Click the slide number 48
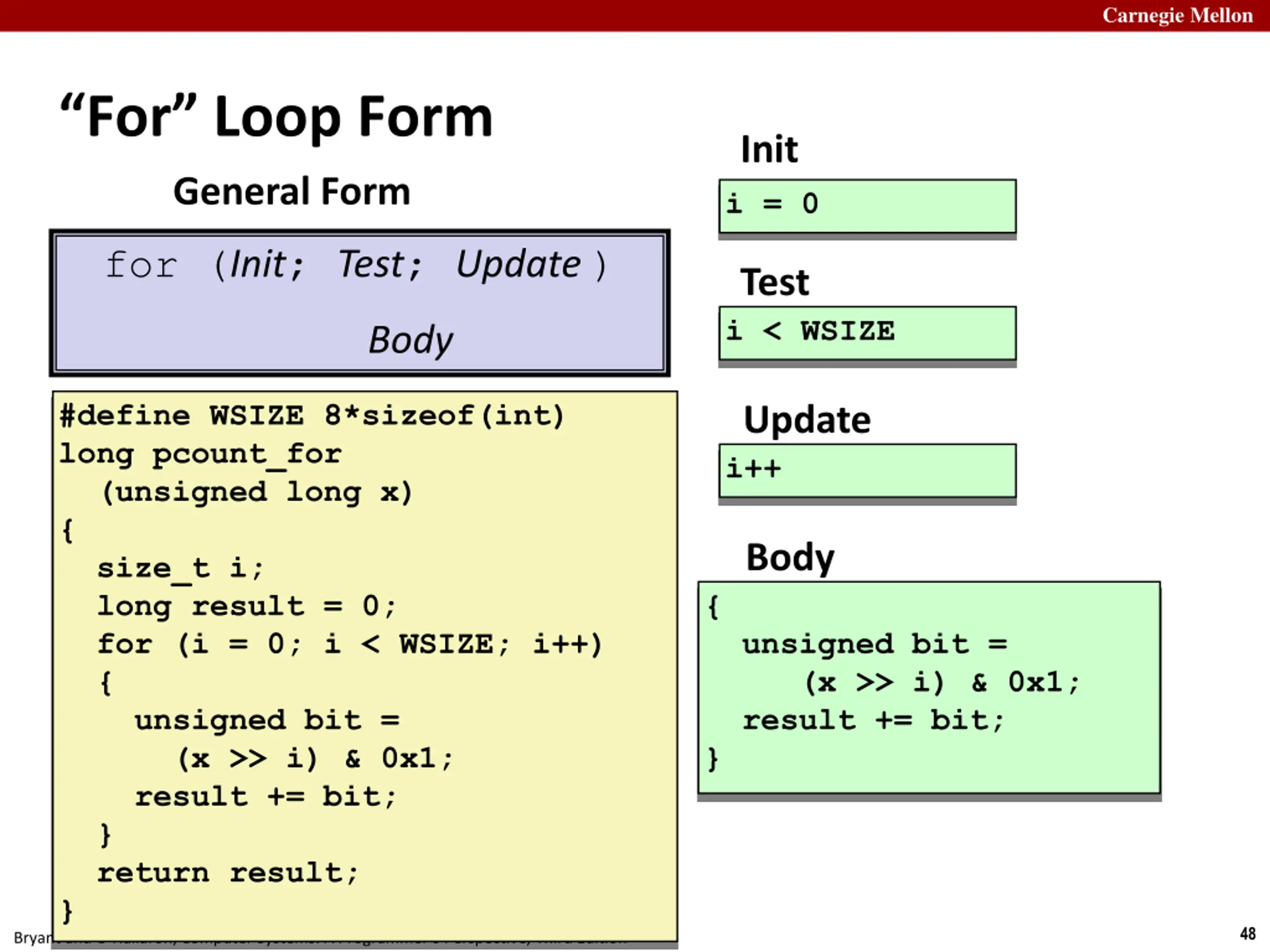Viewport: 1270px width, 952px height. pyautogui.click(x=1248, y=934)
